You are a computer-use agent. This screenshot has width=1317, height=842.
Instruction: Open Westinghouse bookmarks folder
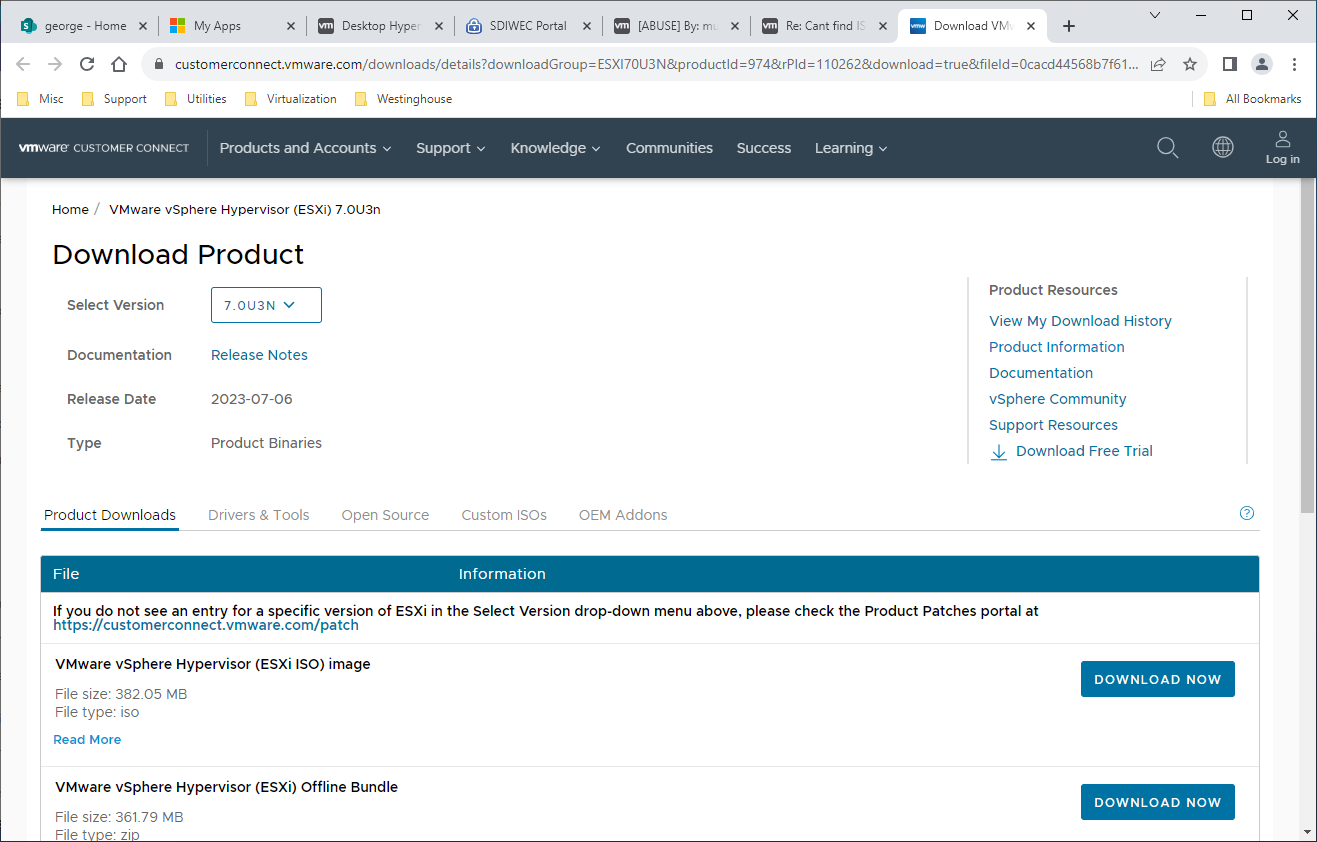pyautogui.click(x=403, y=99)
